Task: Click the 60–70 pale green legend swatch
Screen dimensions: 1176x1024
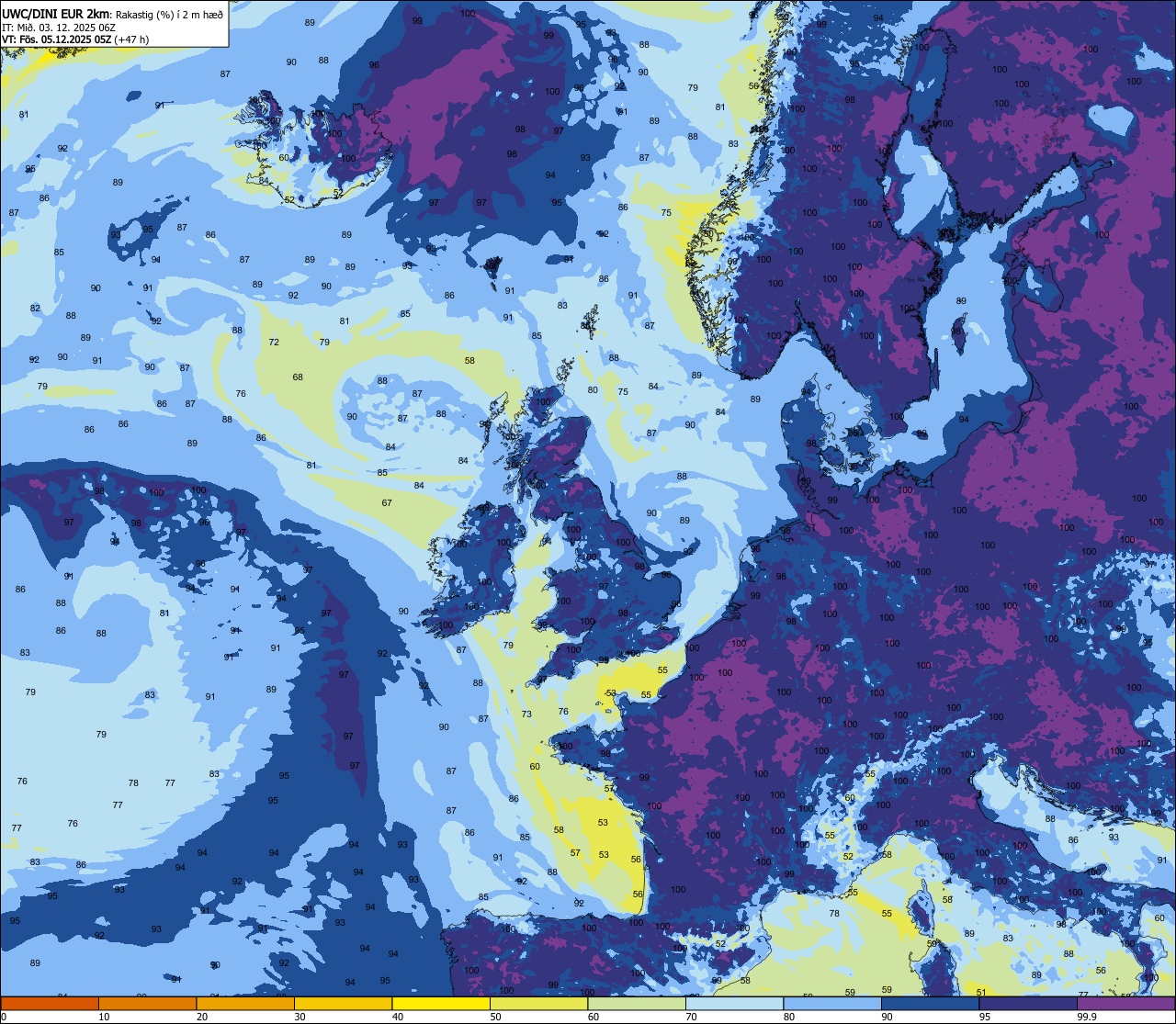Action: pyautogui.click(x=637, y=1003)
